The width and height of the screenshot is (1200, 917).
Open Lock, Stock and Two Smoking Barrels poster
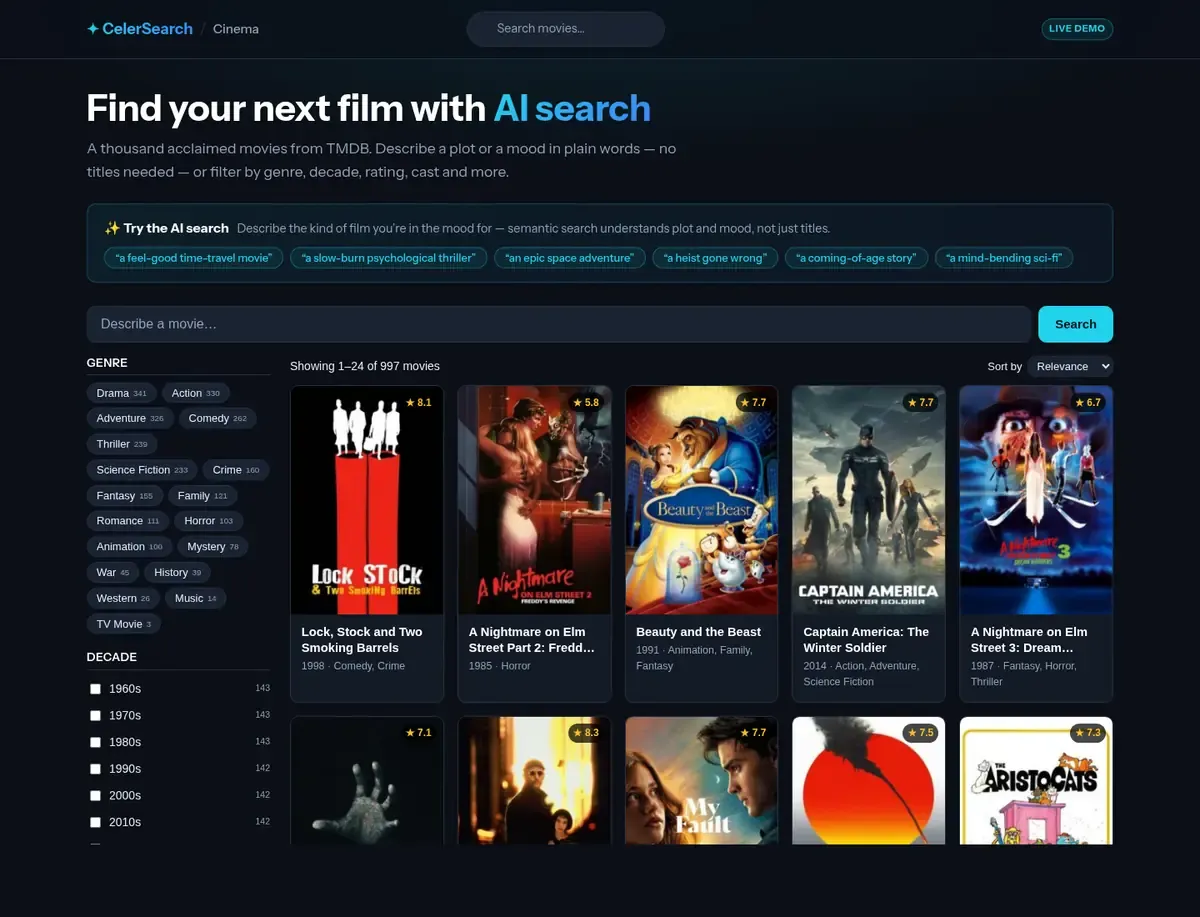[367, 500]
